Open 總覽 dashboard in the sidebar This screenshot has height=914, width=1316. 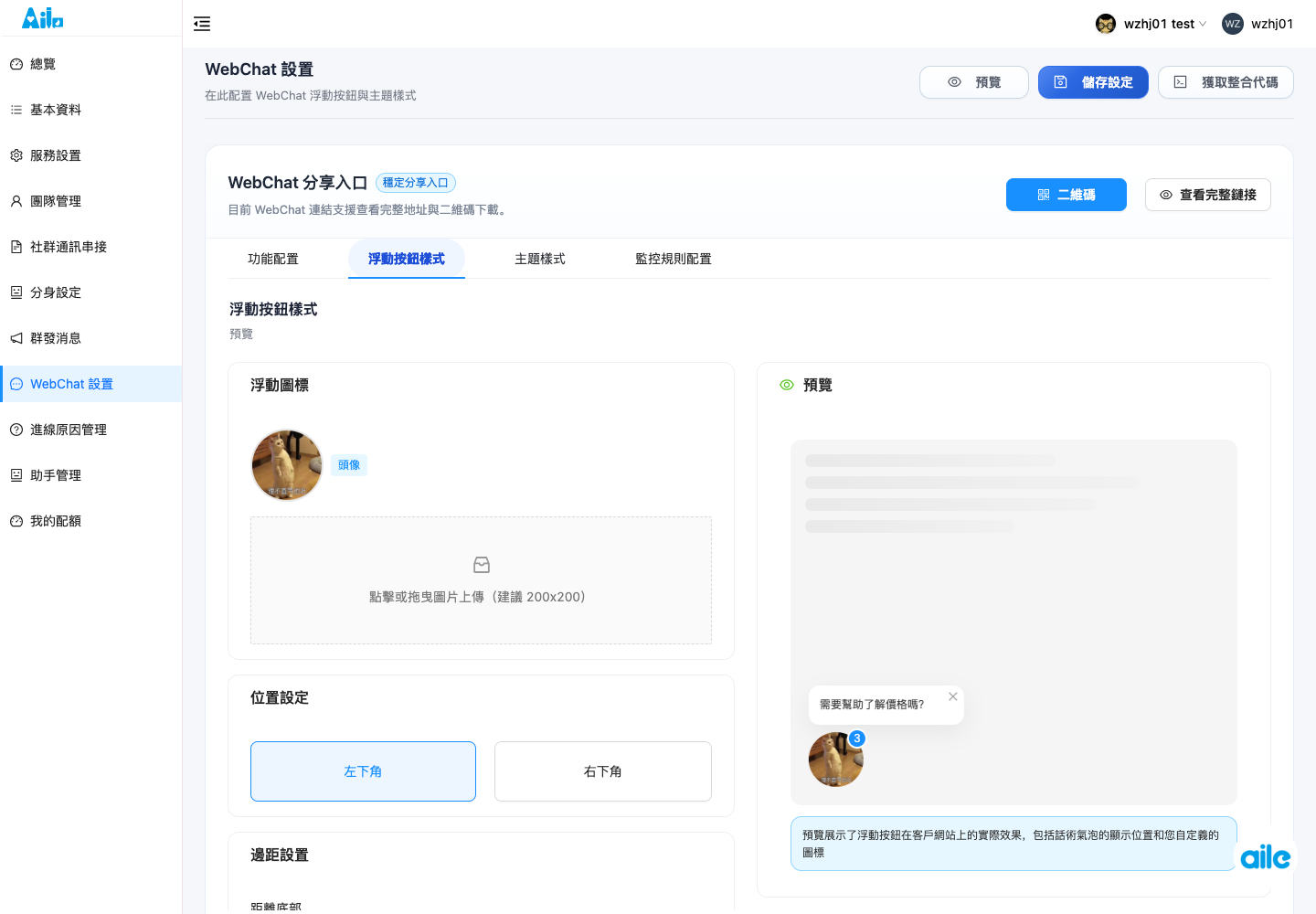[90, 64]
